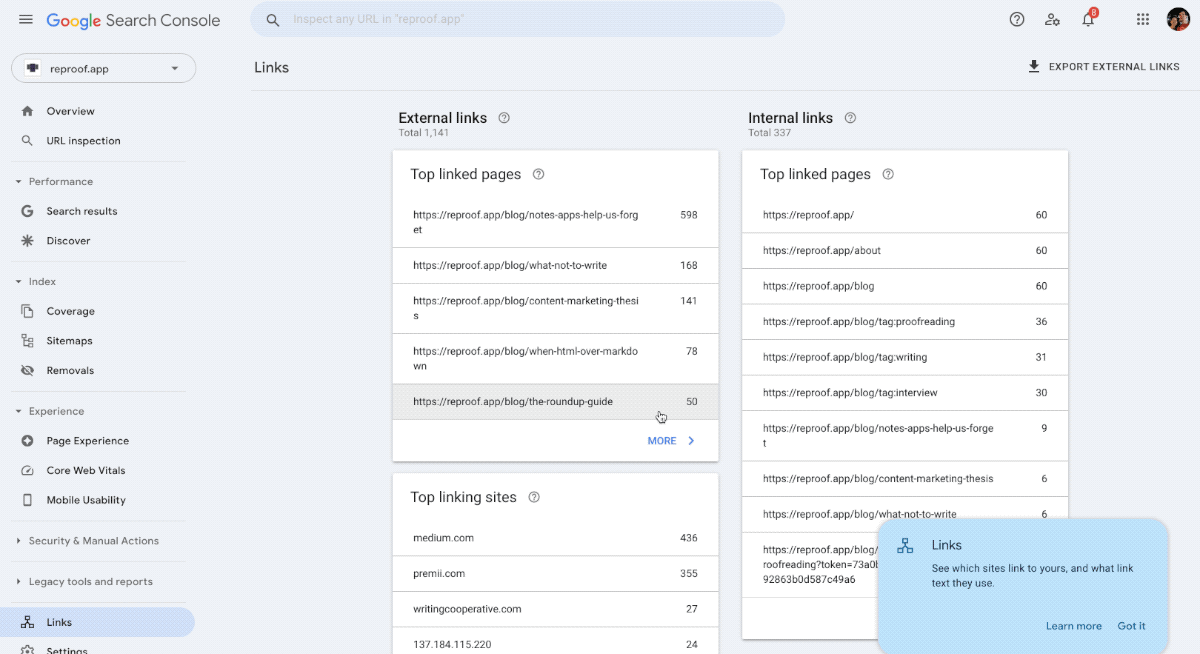The image size is (1200, 654).
Task: Collapse the Experience section
Action: pos(18,411)
